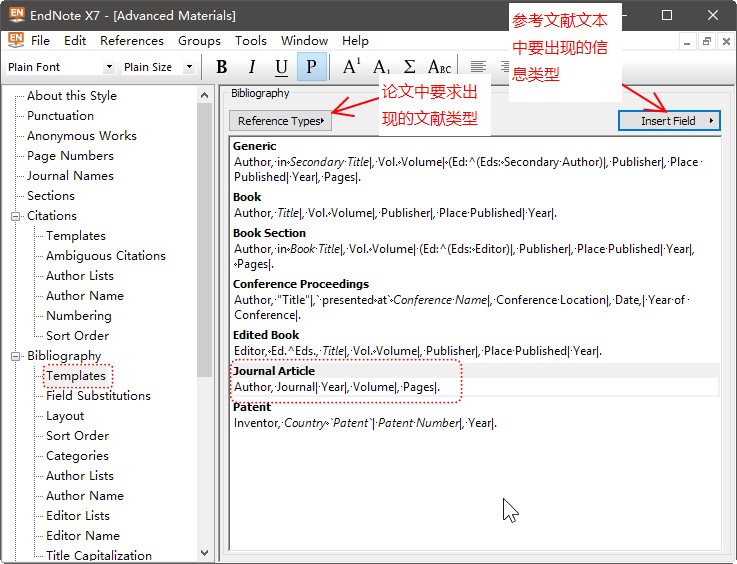
Task: Click the Generic template heading
Action: [254, 146]
